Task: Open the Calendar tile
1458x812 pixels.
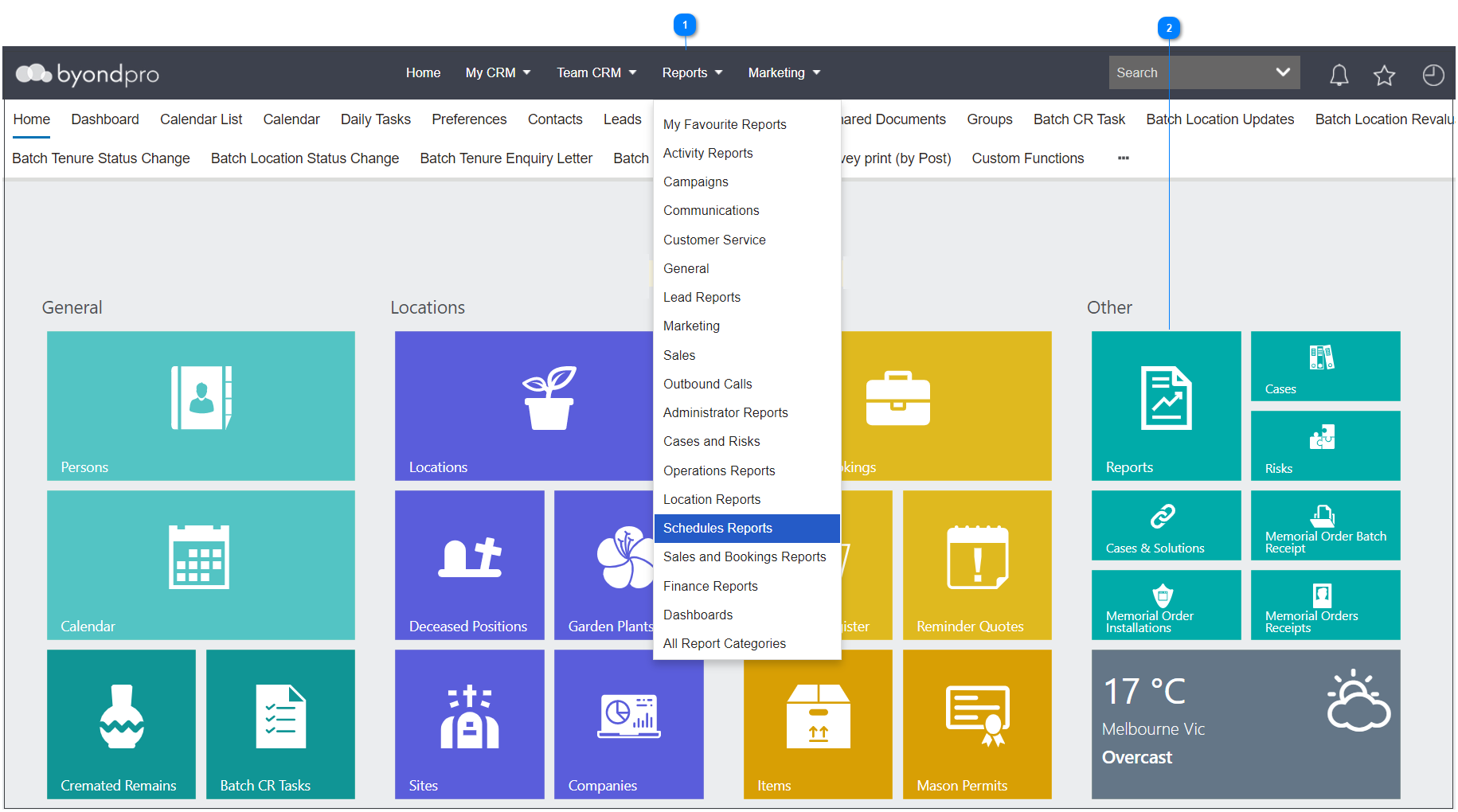Action: tap(201, 564)
